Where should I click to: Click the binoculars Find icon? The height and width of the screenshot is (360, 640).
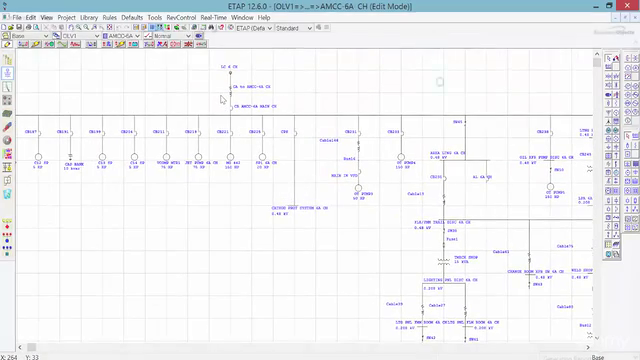211,27
